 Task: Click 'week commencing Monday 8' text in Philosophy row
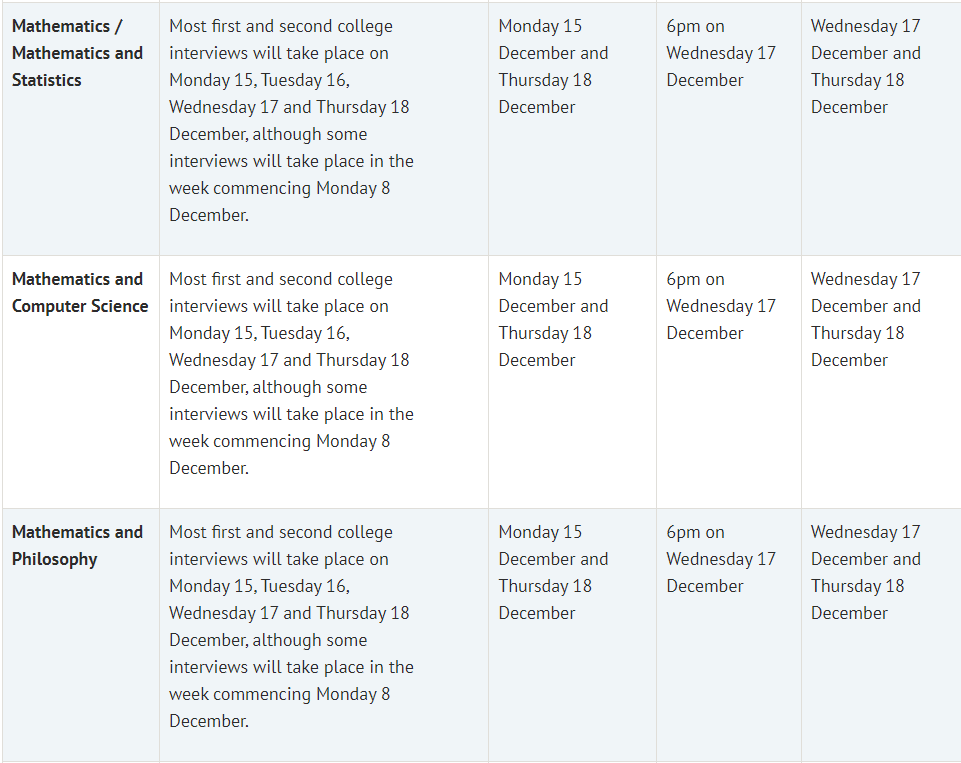tap(279, 694)
